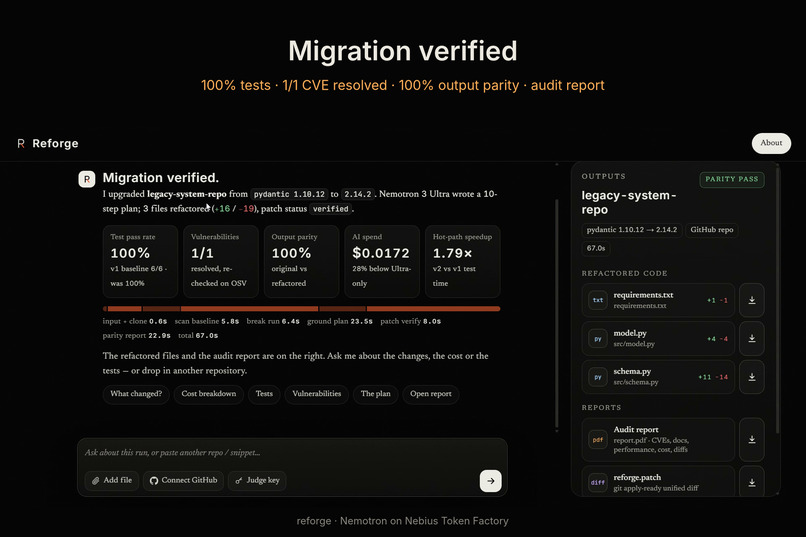
Task: Click the py icon next to model.py
Action: [598, 339]
